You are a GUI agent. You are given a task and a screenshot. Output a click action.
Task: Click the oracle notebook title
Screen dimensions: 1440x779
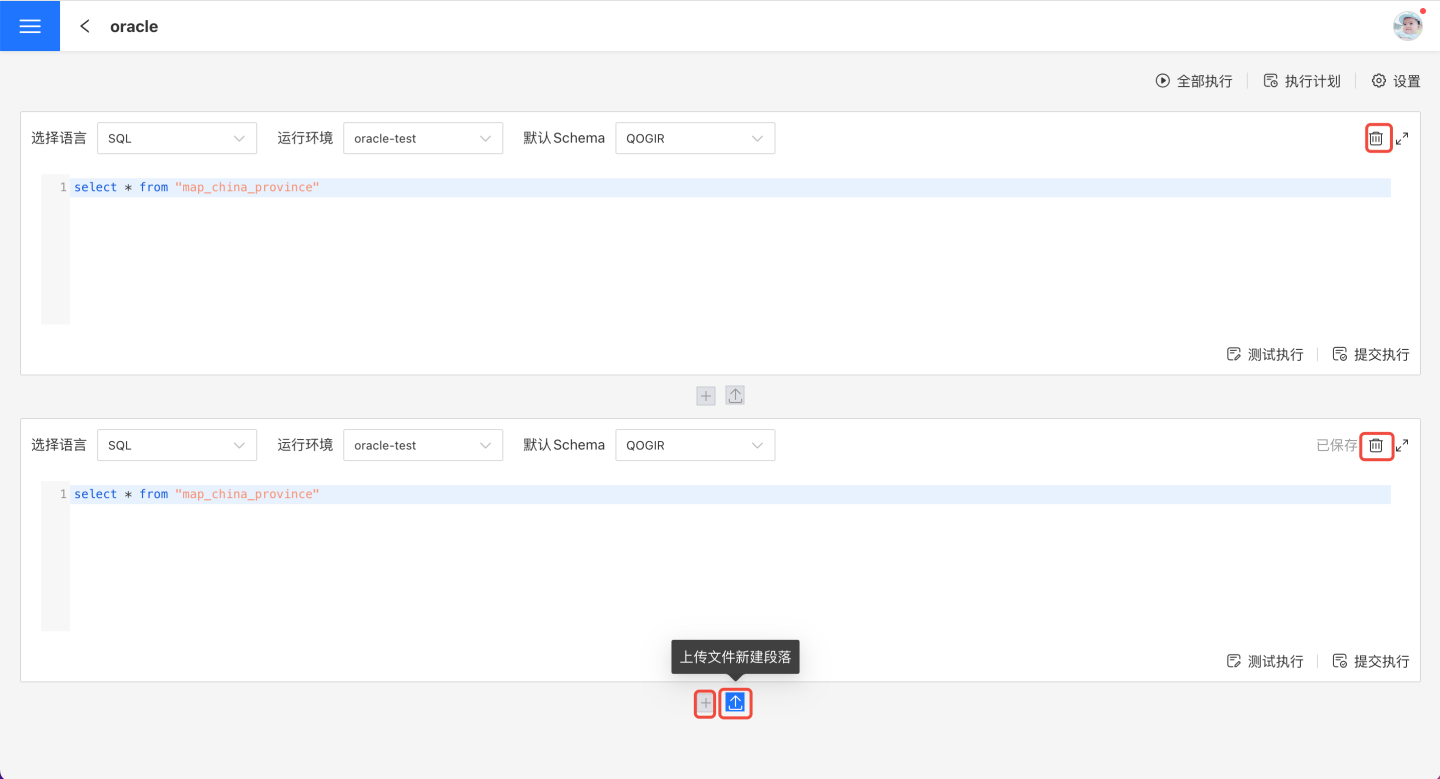click(x=134, y=27)
